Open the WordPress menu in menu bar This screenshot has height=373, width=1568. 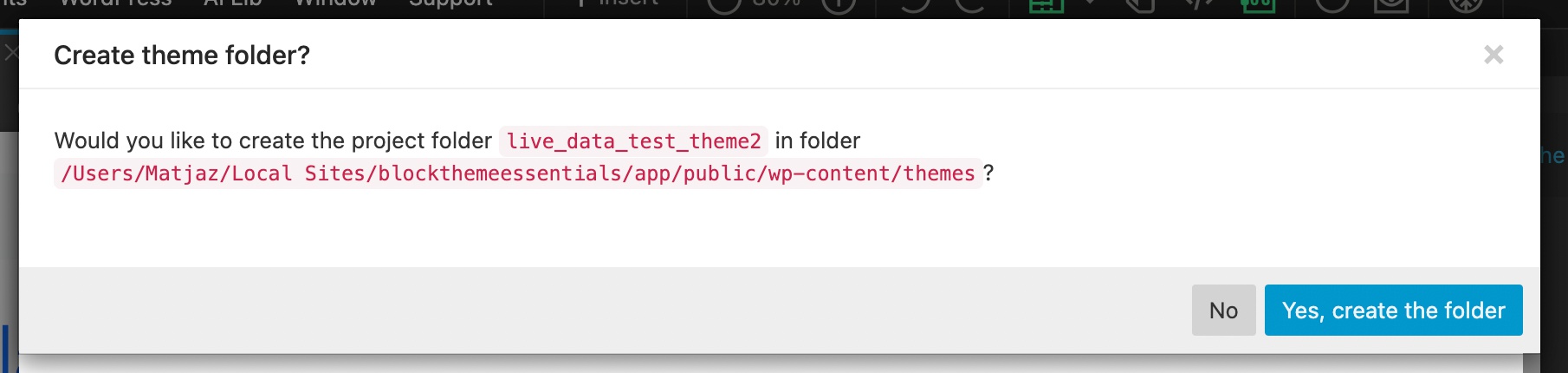click(x=115, y=4)
